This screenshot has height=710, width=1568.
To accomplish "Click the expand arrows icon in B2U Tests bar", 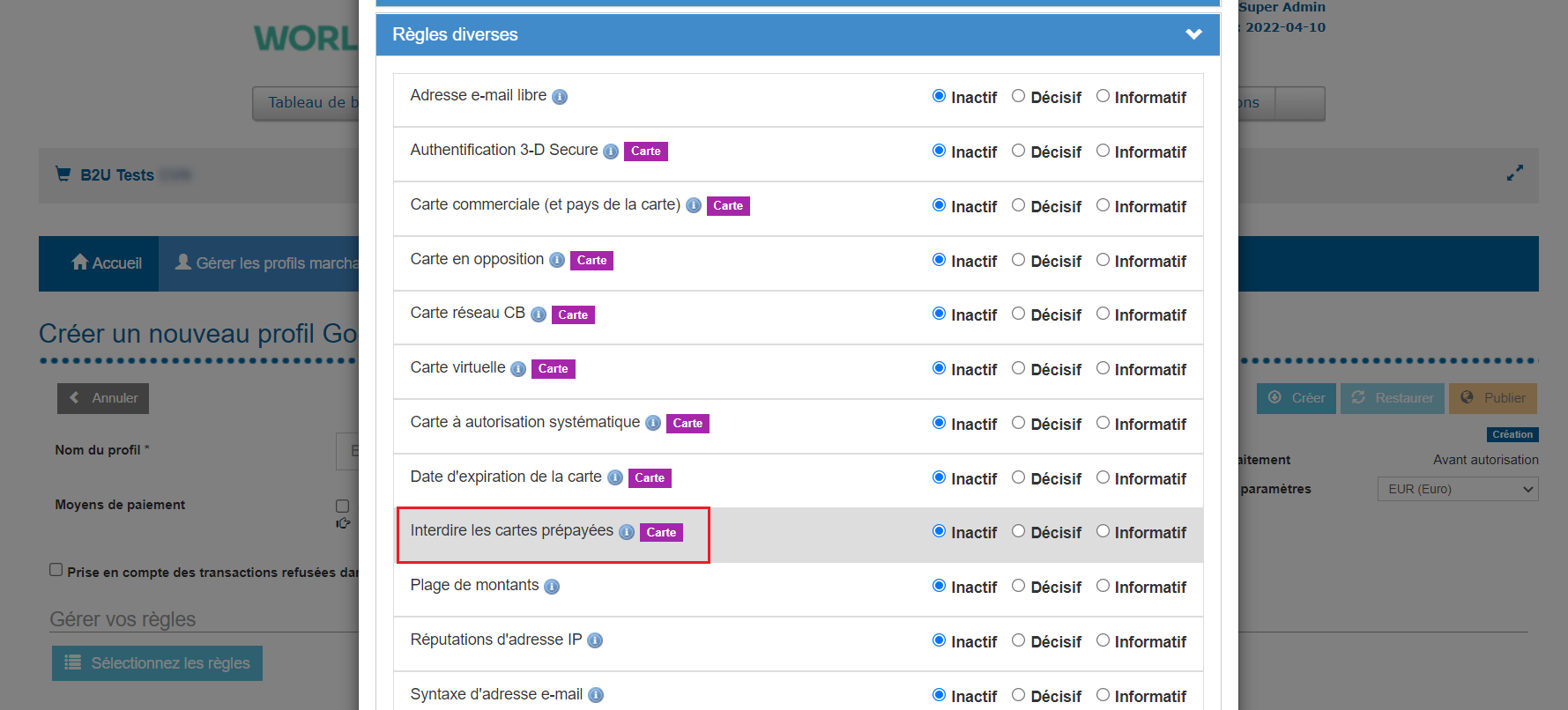I will pyautogui.click(x=1514, y=174).
